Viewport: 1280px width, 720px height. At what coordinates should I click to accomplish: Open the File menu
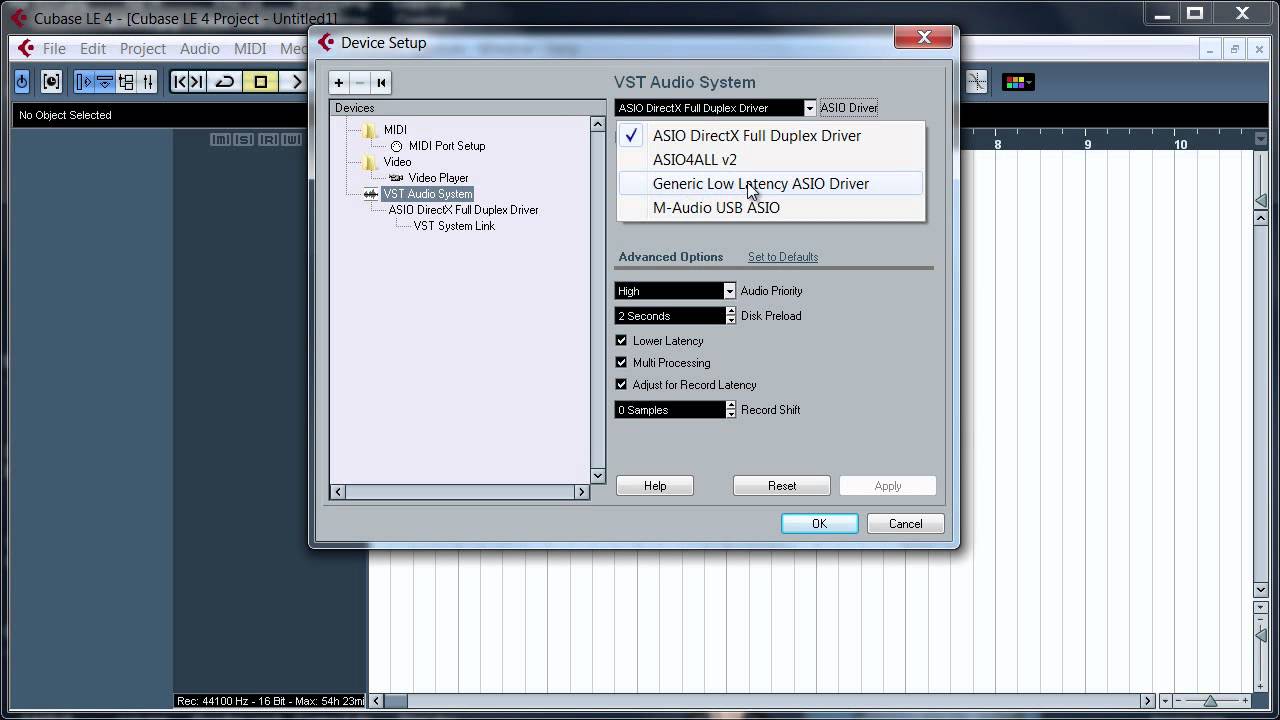54,48
